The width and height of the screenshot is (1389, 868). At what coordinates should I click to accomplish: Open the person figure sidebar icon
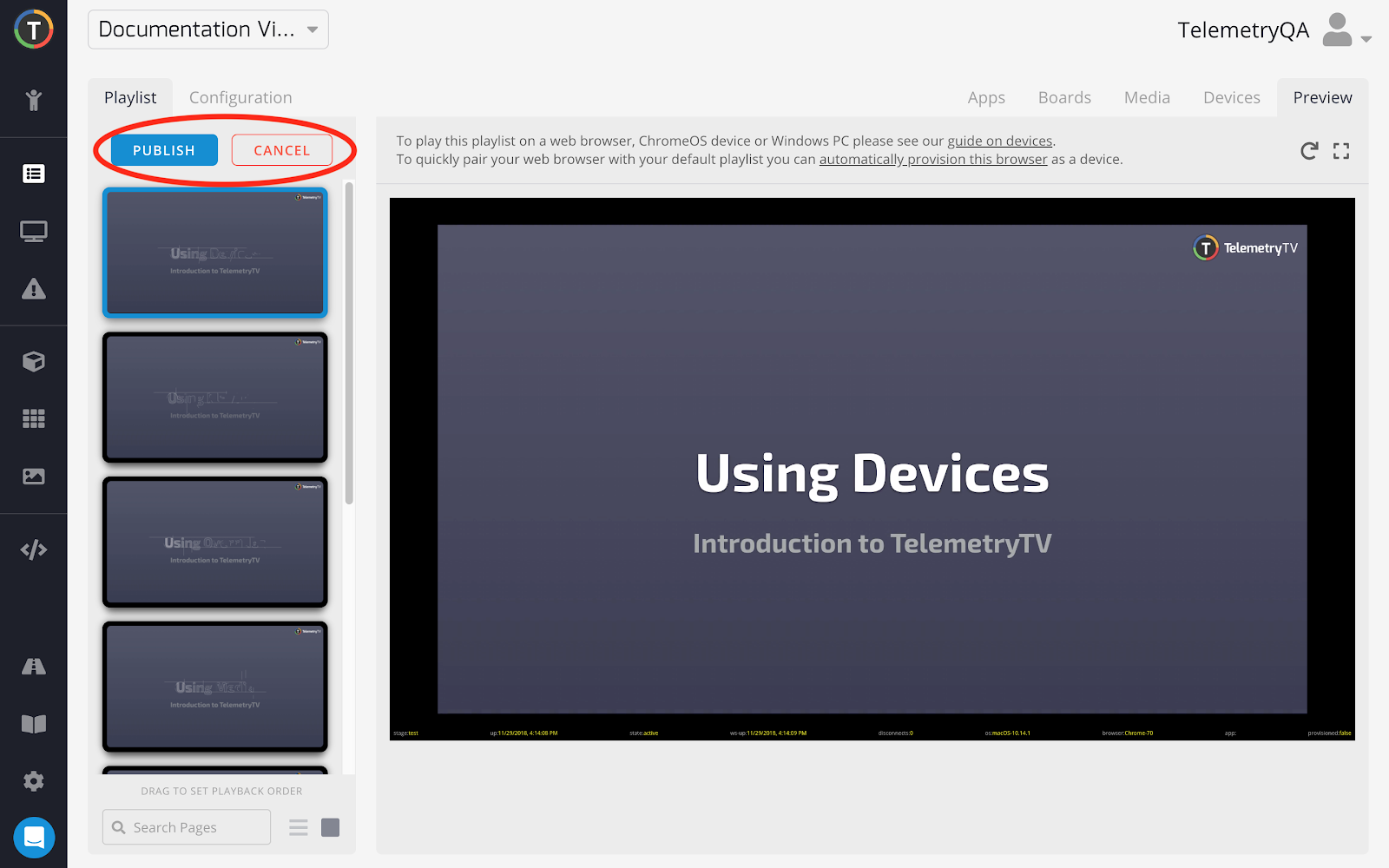tap(33, 100)
